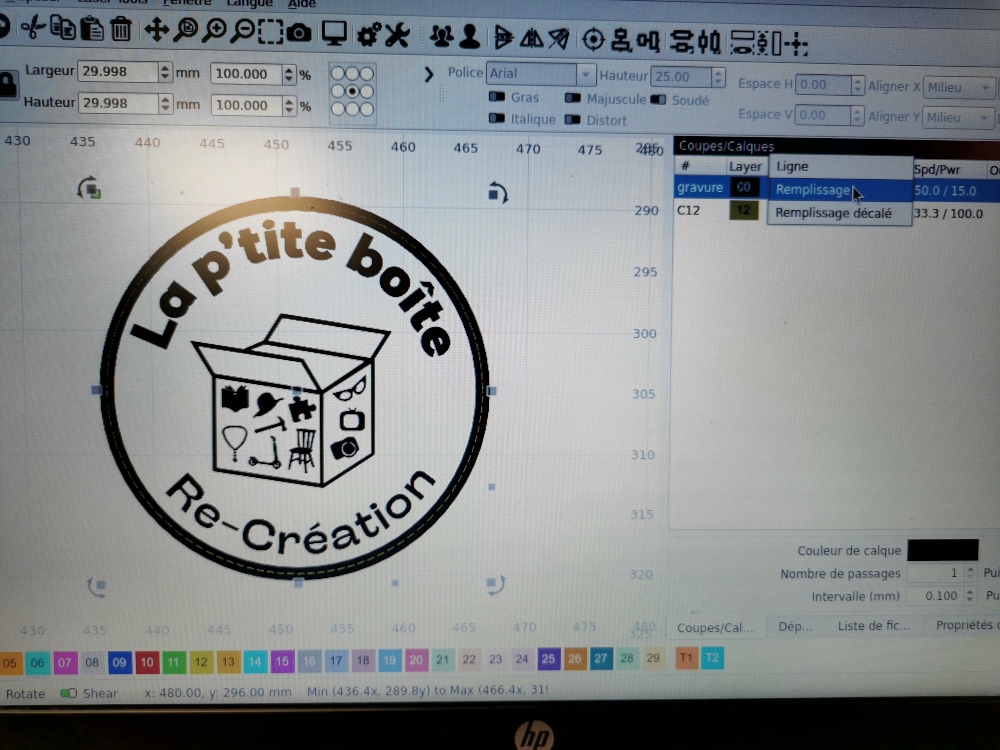
Task: Switch to the 'Liste de fic...' tab
Action: pyautogui.click(x=874, y=627)
